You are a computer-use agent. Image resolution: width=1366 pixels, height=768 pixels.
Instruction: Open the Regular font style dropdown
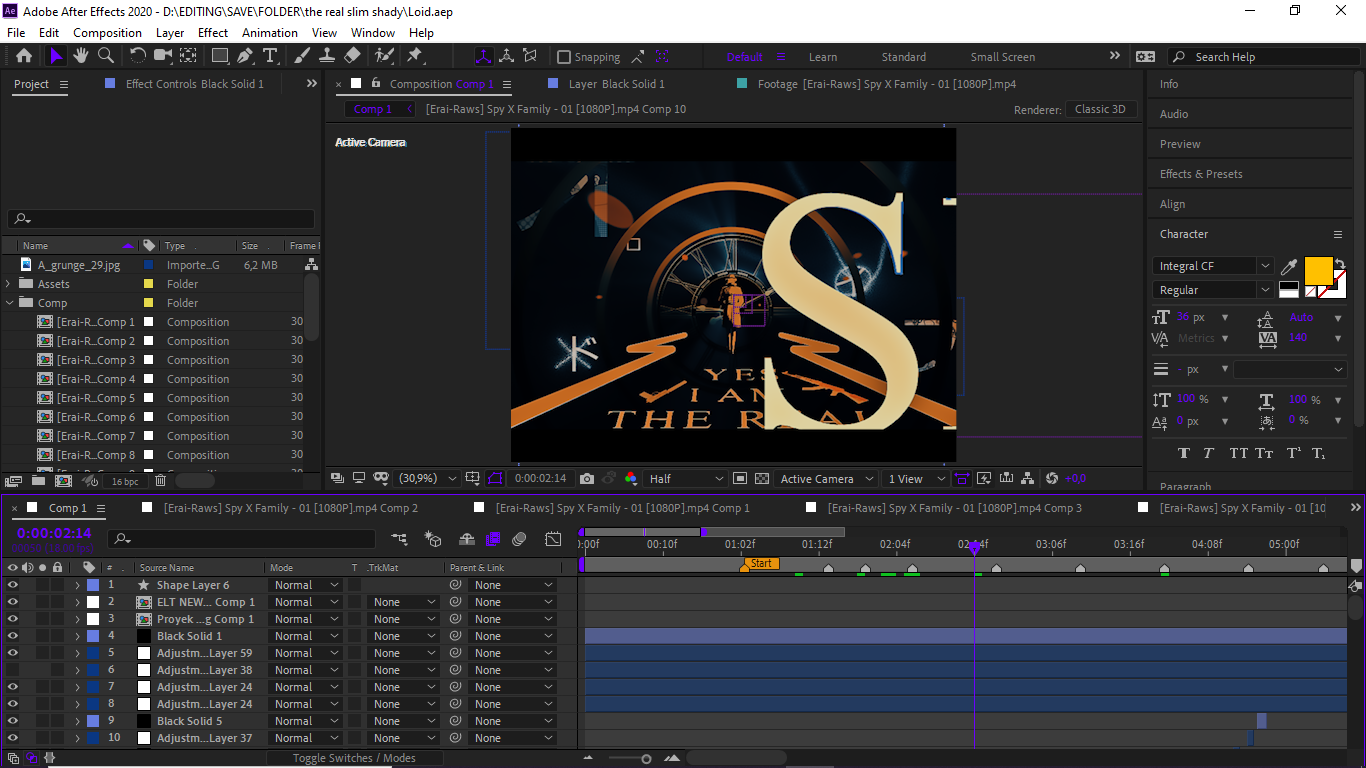(x=1213, y=290)
